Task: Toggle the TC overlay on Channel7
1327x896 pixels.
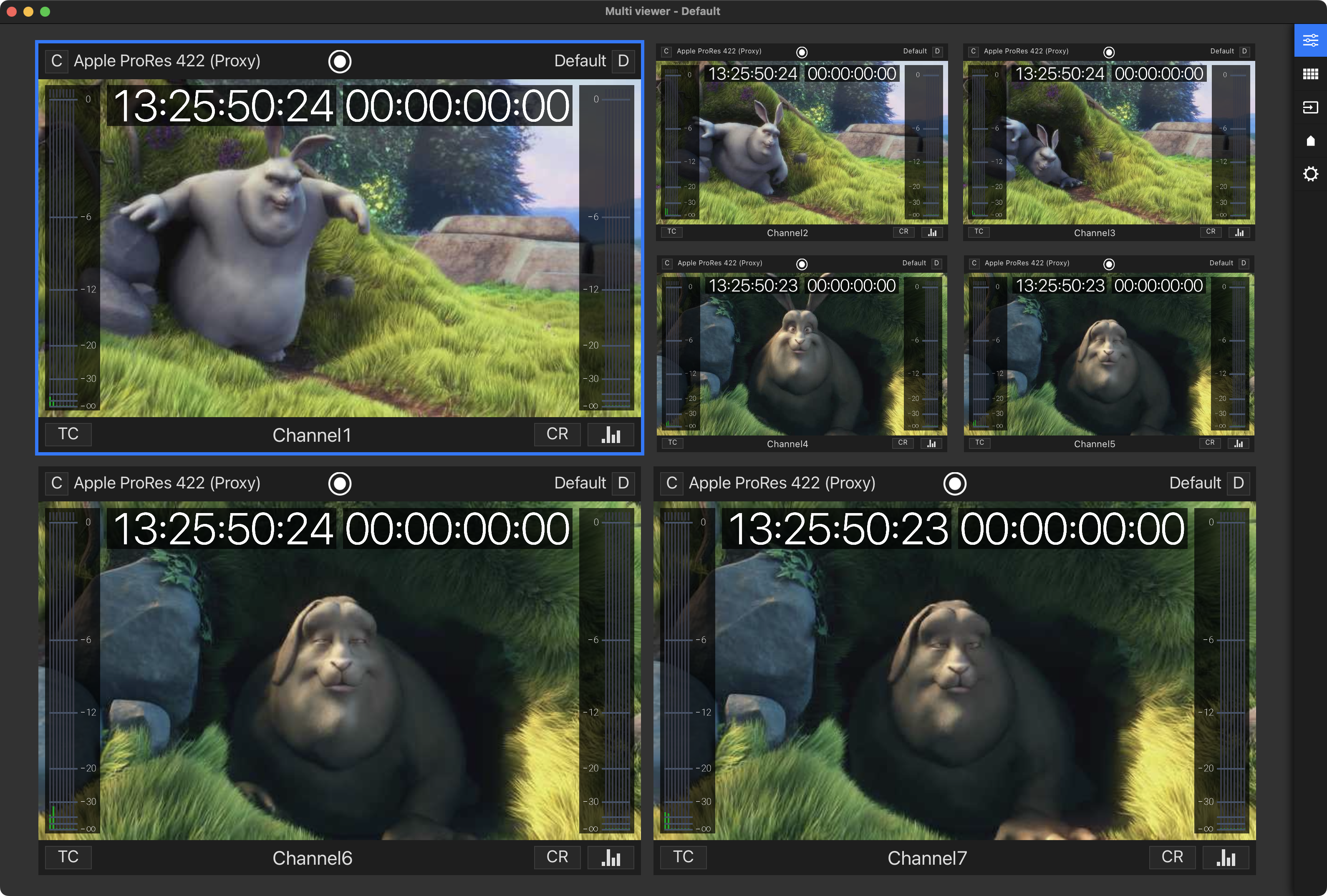Action: (684, 857)
